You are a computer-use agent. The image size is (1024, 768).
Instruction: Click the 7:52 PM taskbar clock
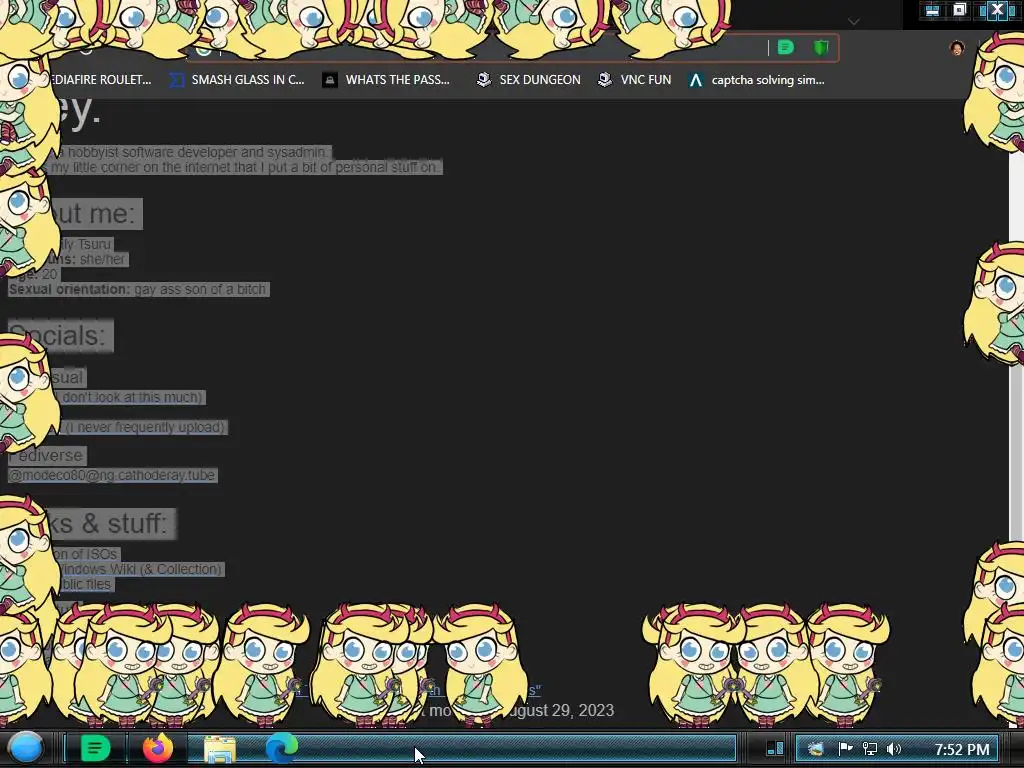(962, 749)
